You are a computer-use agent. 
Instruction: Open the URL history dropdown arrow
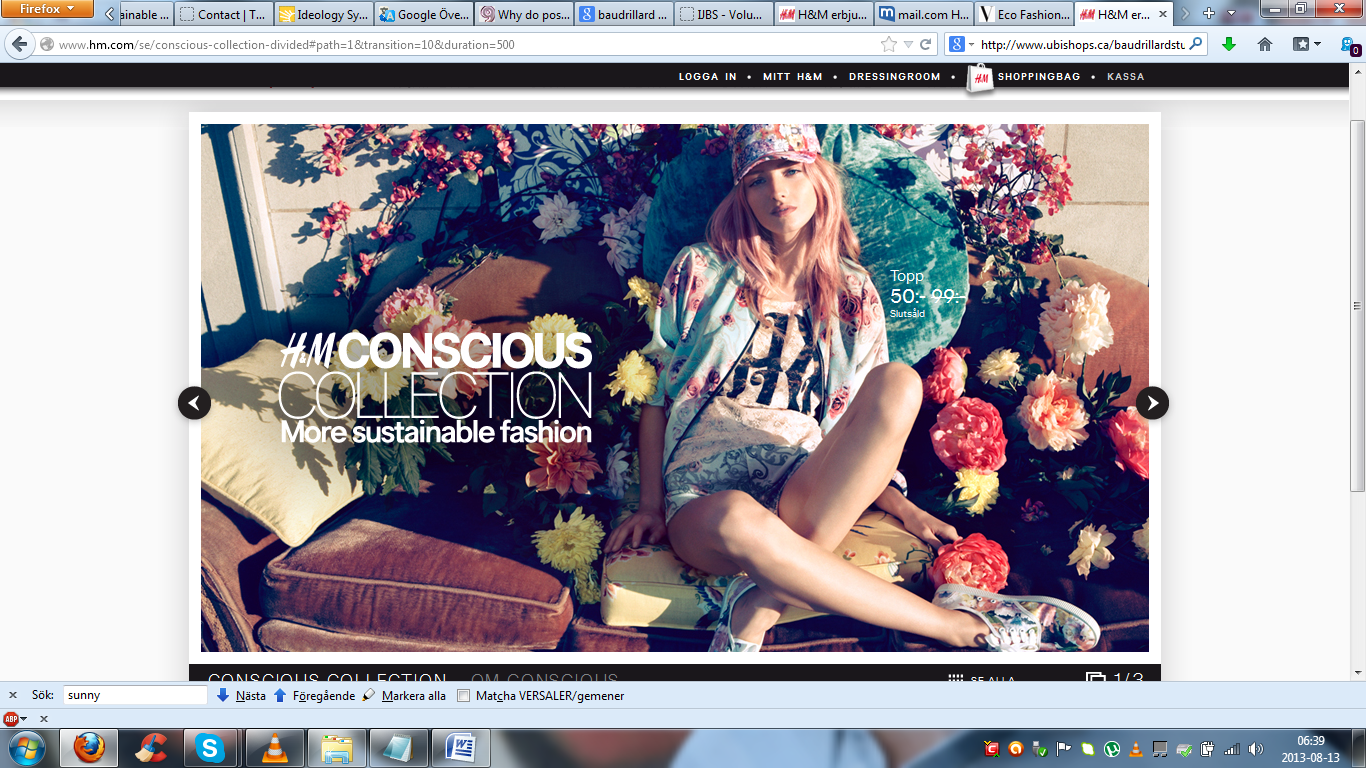[908, 44]
